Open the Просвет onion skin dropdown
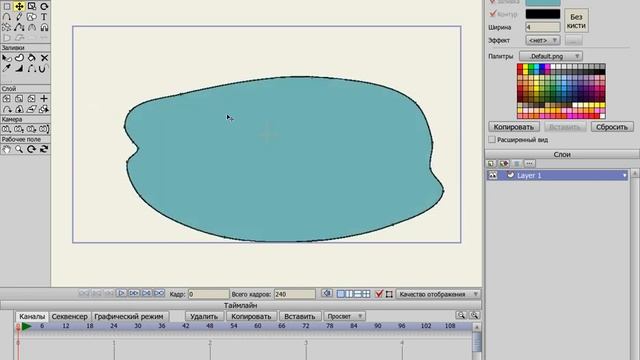 click(344, 316)
